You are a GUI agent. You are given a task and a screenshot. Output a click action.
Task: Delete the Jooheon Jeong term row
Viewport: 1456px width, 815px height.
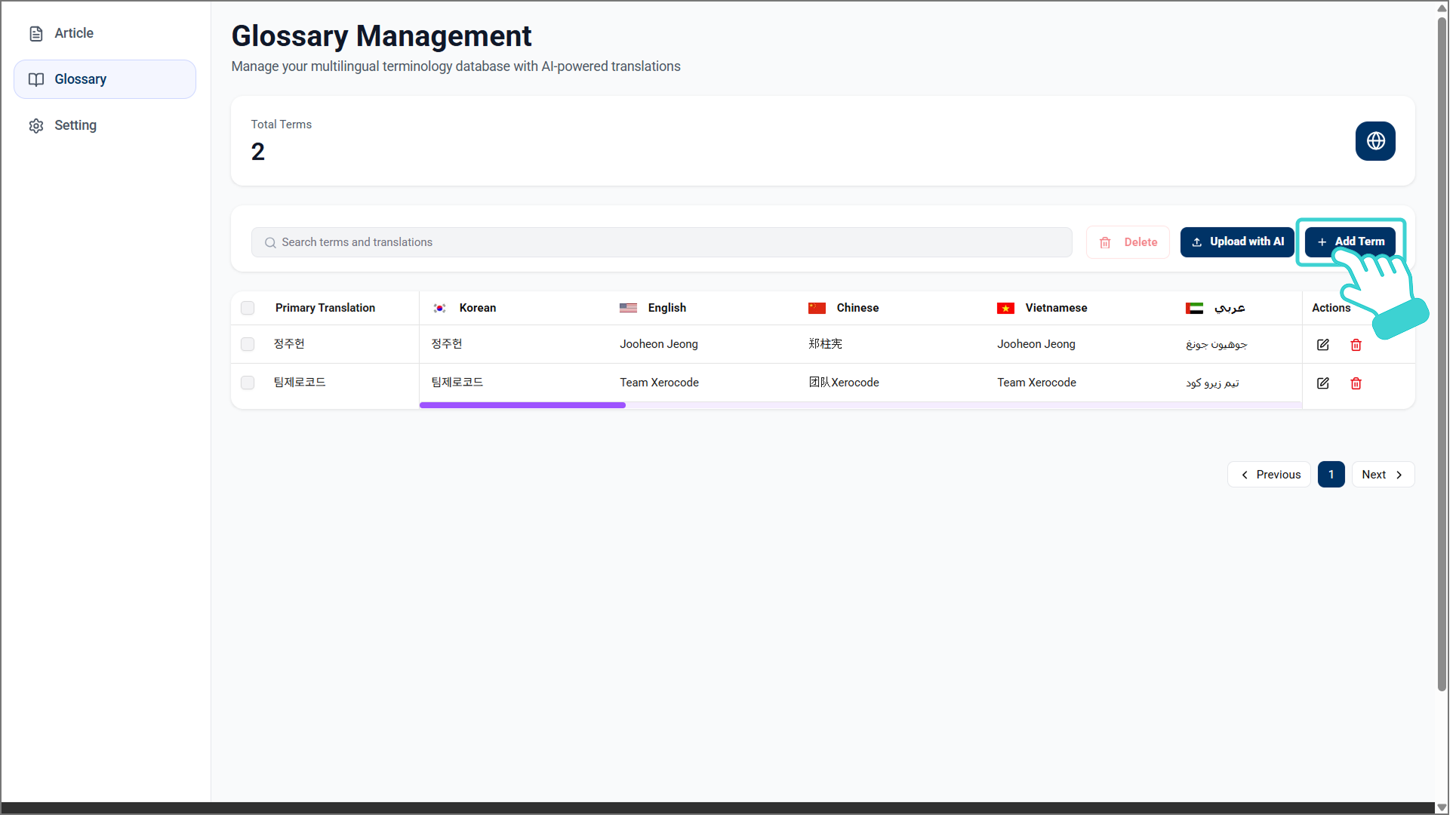[1356, 345]
